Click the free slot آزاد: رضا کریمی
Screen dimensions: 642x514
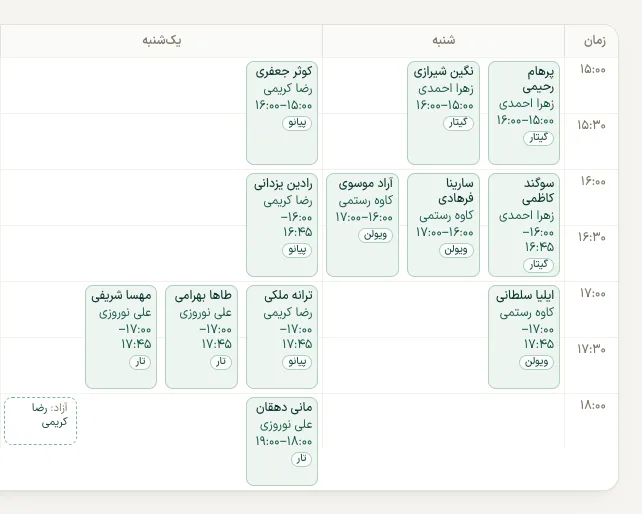[x=41, y=421]
